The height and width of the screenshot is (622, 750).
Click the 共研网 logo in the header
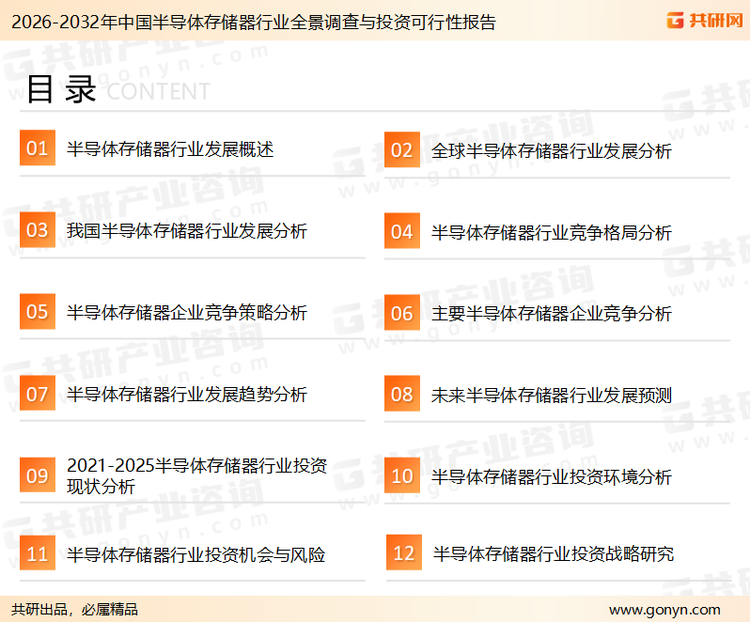pos(705,20)
